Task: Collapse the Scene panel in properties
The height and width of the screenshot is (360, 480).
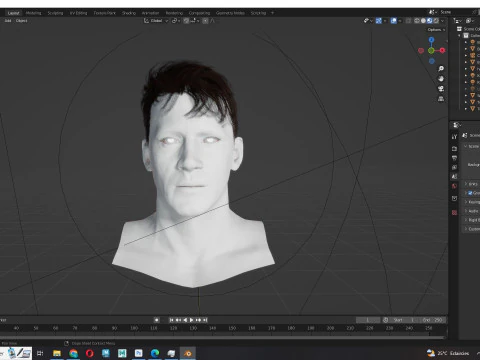Action: coord(466,146)
